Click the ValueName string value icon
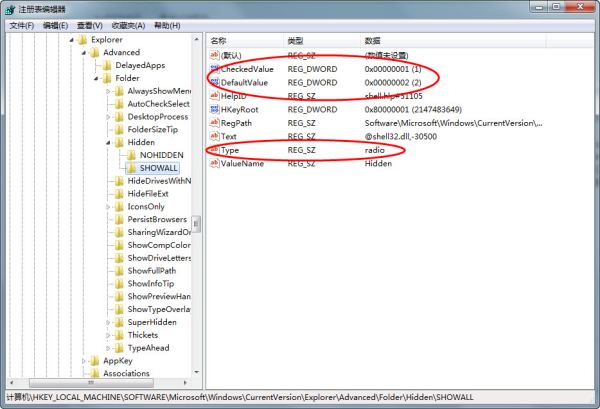The image size is (600, 409). 215,163
